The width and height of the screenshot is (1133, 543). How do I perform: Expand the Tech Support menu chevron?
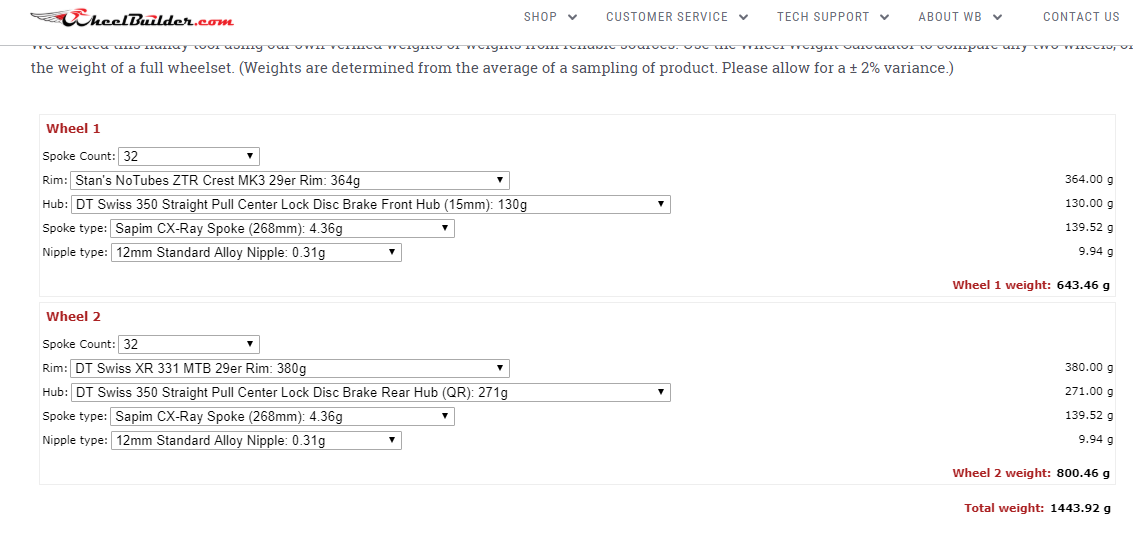(883, 17)
